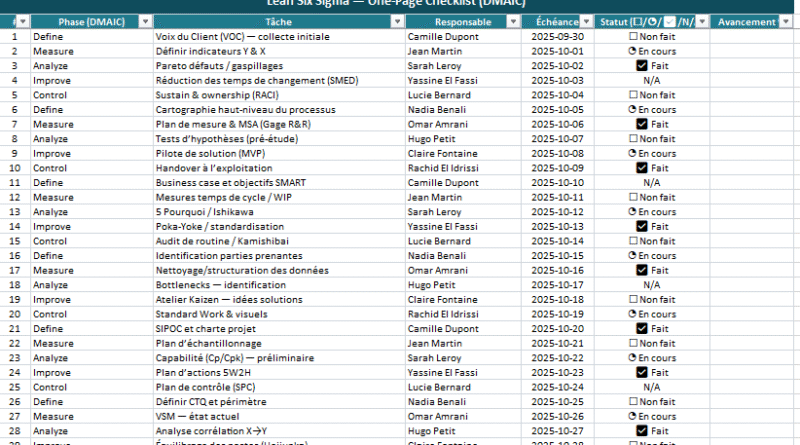Tick the Non fait checkbox for Audit de routine row

[632, 241]
